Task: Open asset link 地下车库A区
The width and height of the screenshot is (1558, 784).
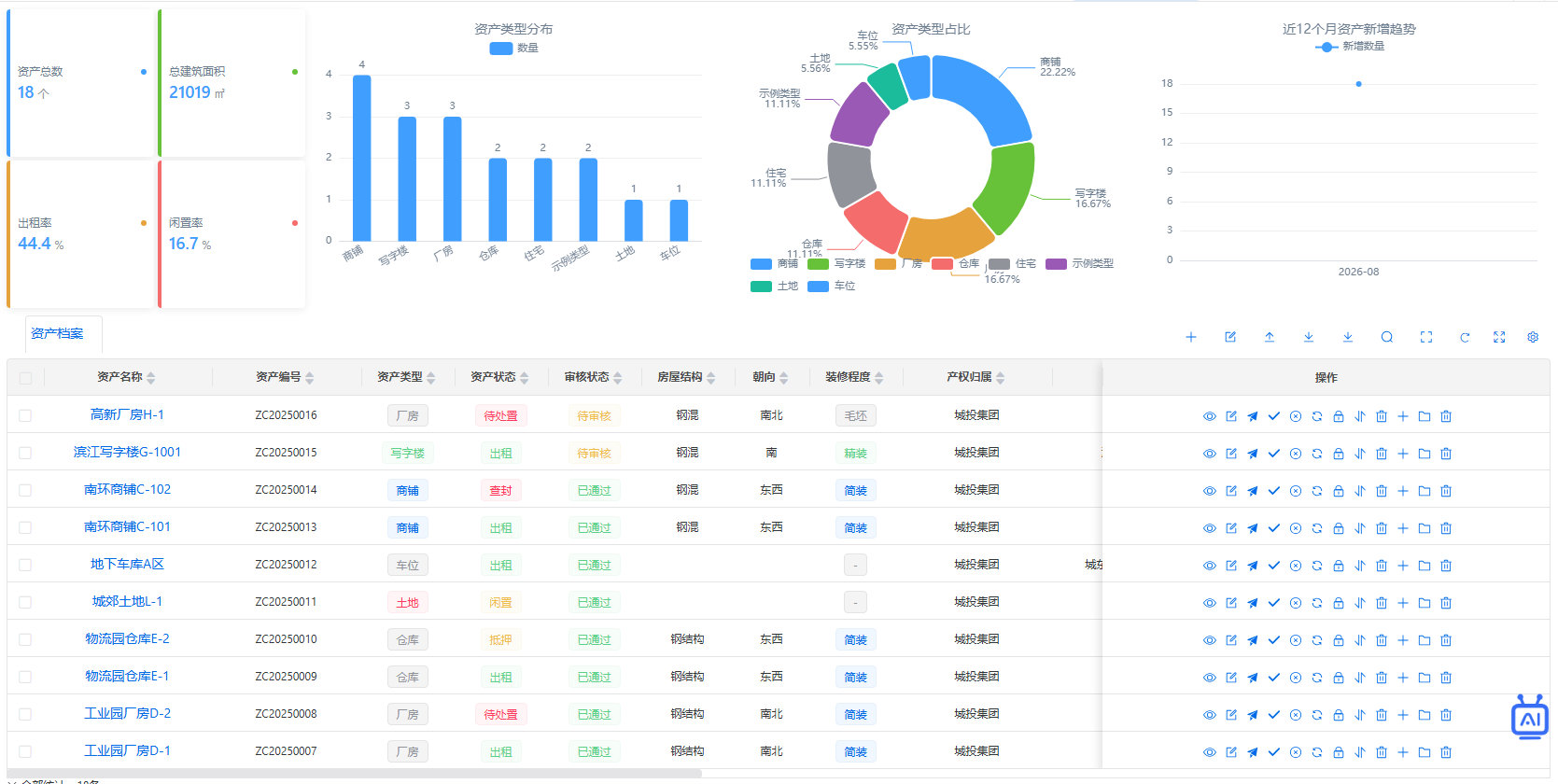Action: pyautogui.click(x=127, y=564)
